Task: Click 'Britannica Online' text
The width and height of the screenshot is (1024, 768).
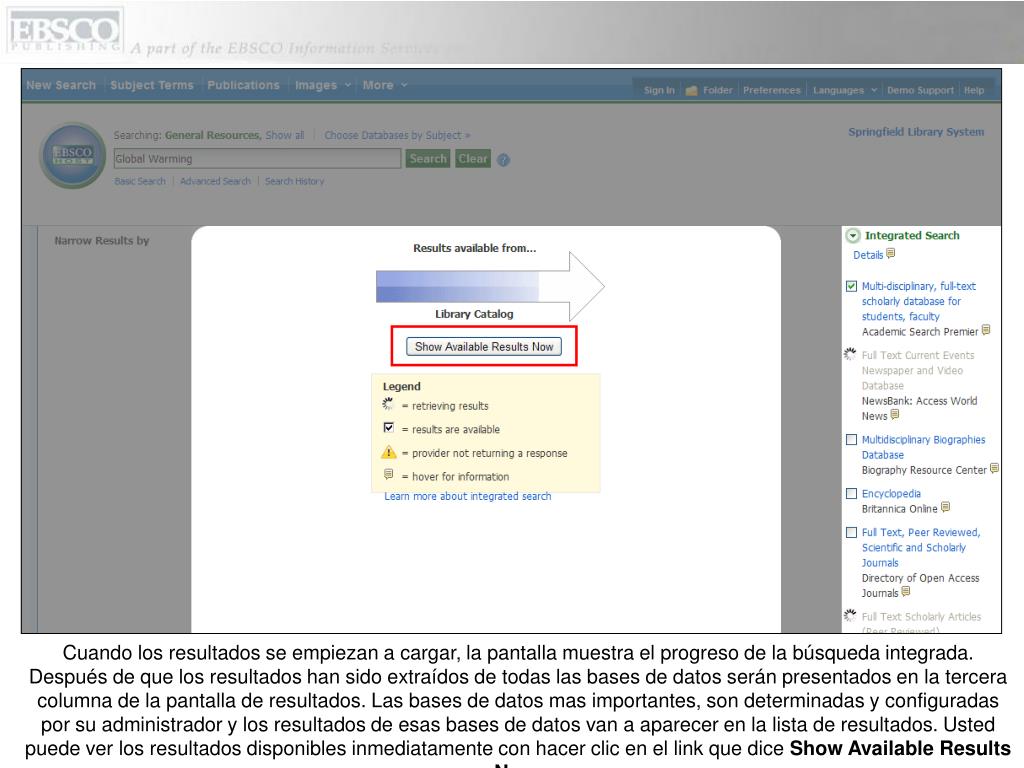Action: pyautogui.click(x=899, y=509)
